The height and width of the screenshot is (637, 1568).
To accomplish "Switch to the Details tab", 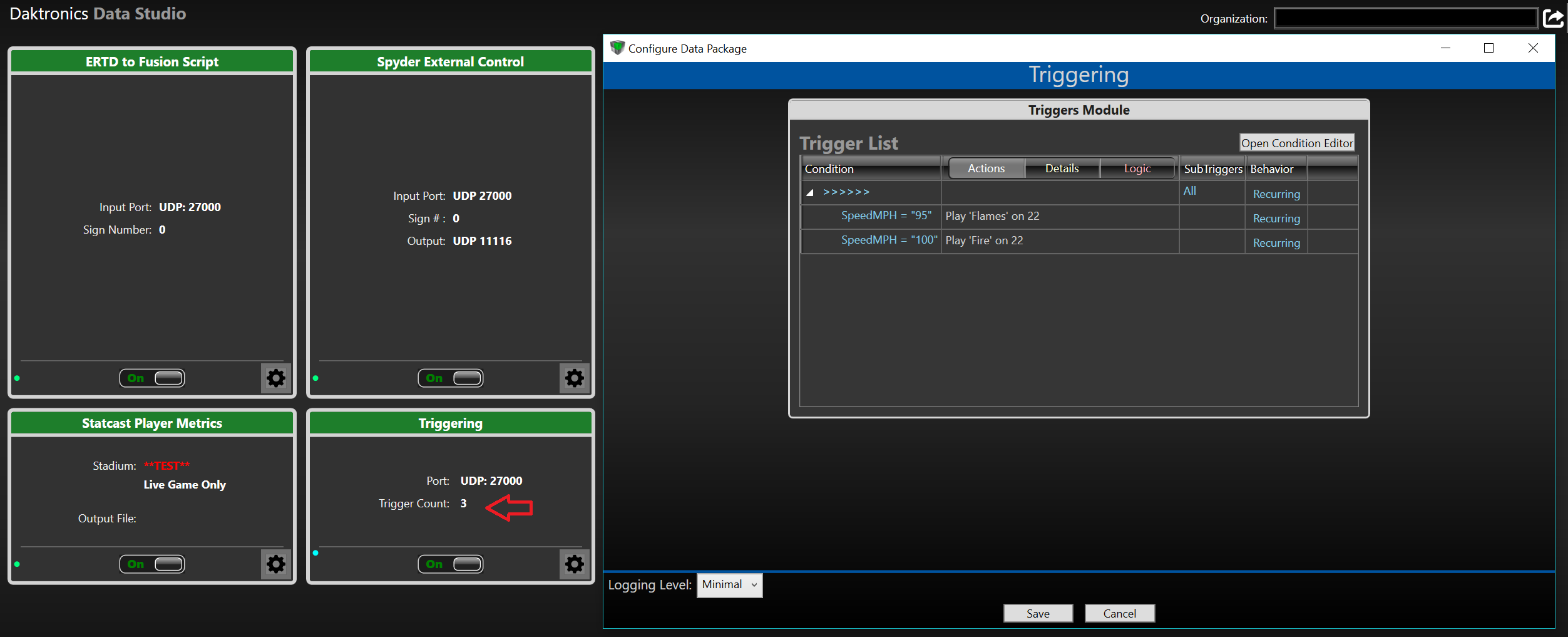I will (x=1062, y=168).
